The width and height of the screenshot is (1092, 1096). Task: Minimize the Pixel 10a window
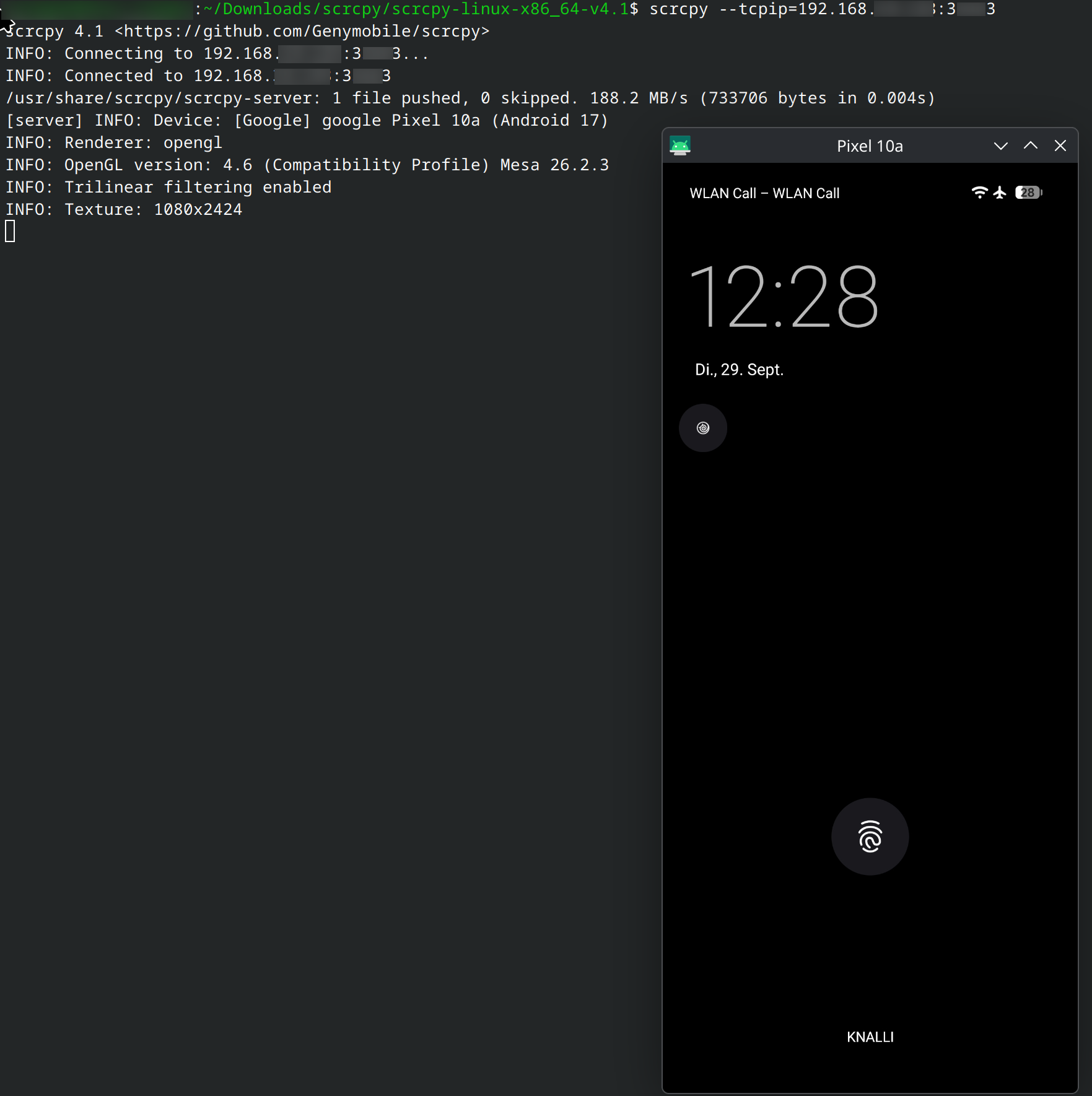[x=1001, y=146]
